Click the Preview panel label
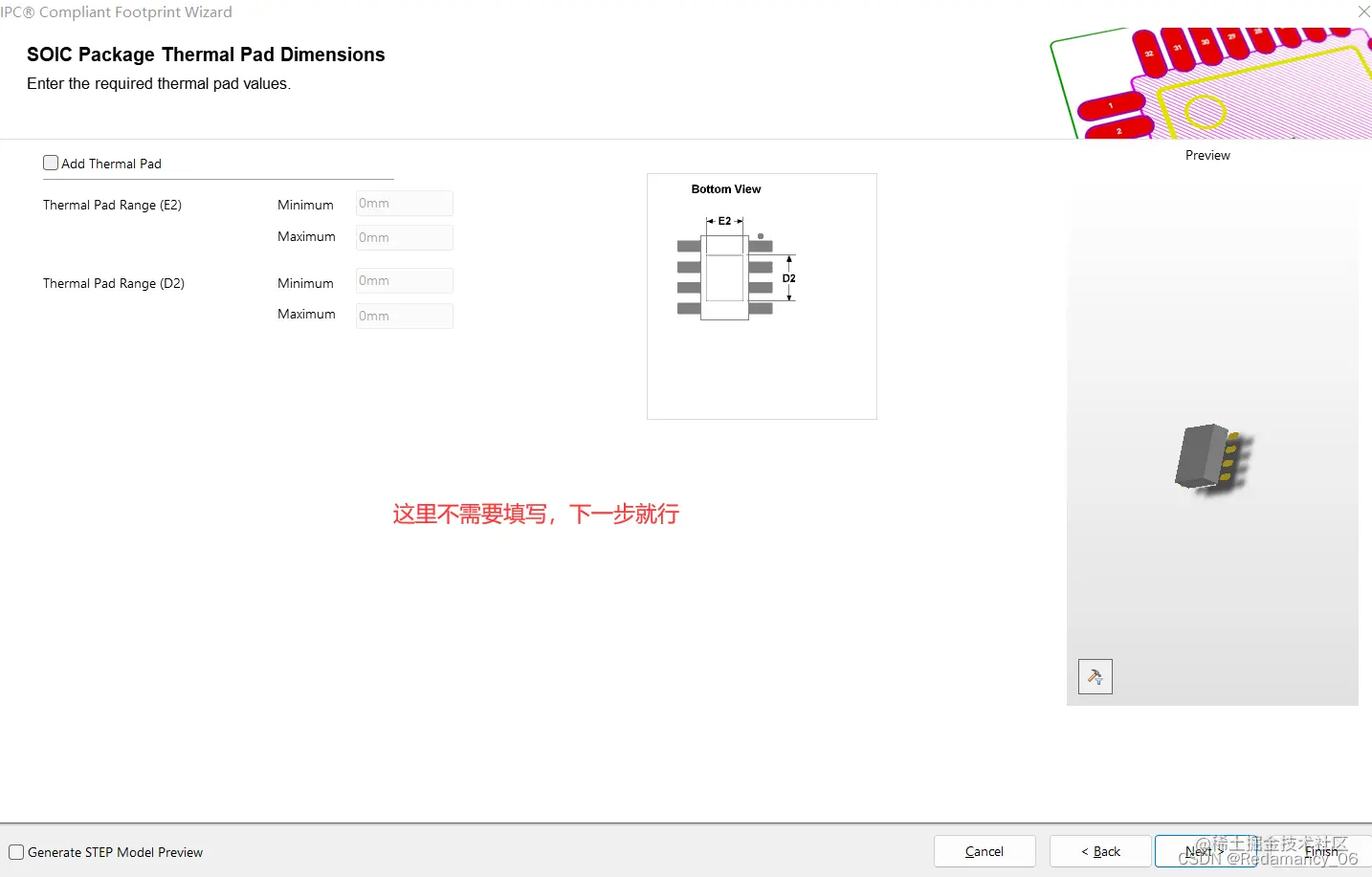 (x=1206, y=154)
